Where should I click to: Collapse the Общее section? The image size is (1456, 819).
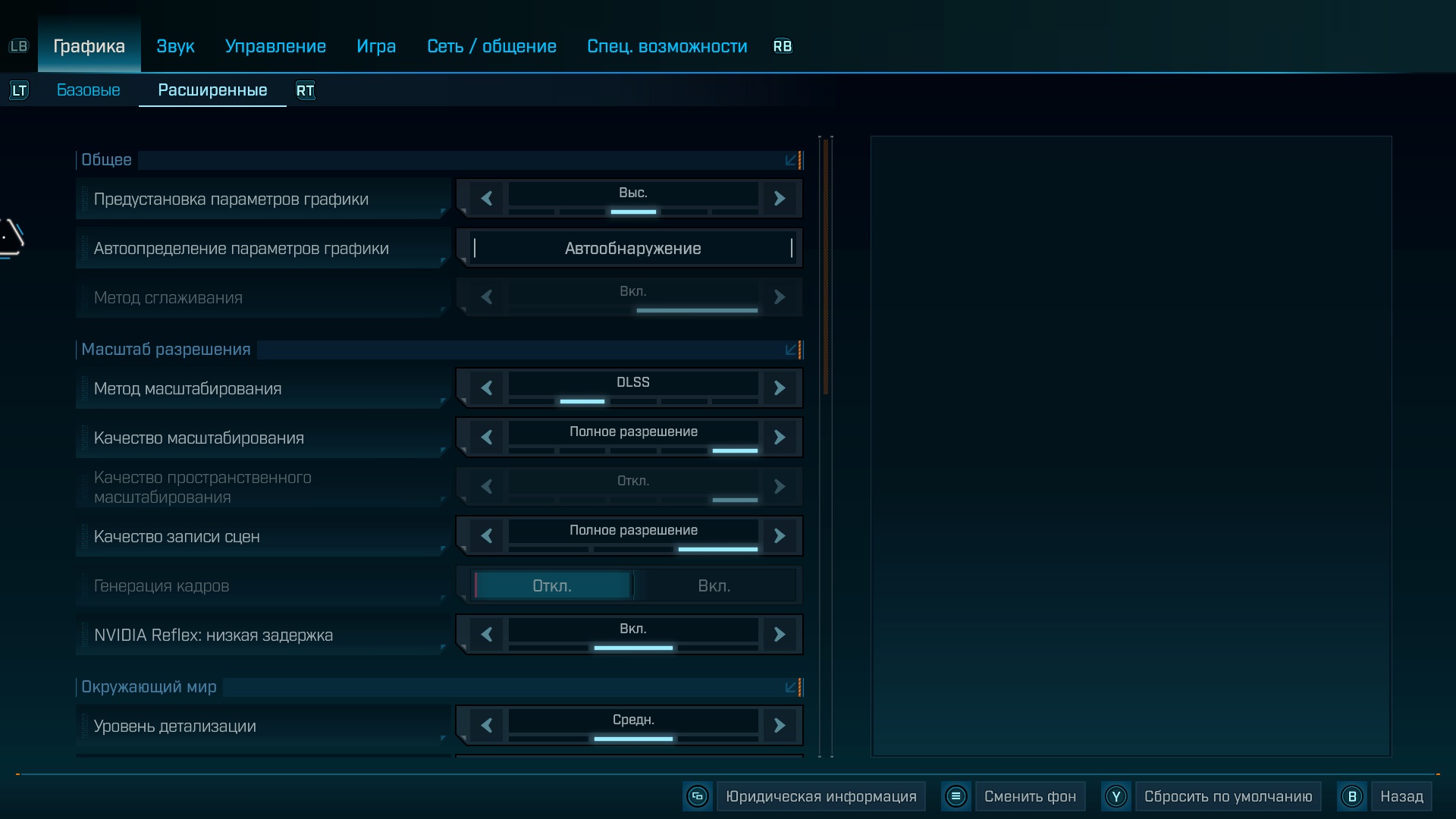click(x=792, y=160)
